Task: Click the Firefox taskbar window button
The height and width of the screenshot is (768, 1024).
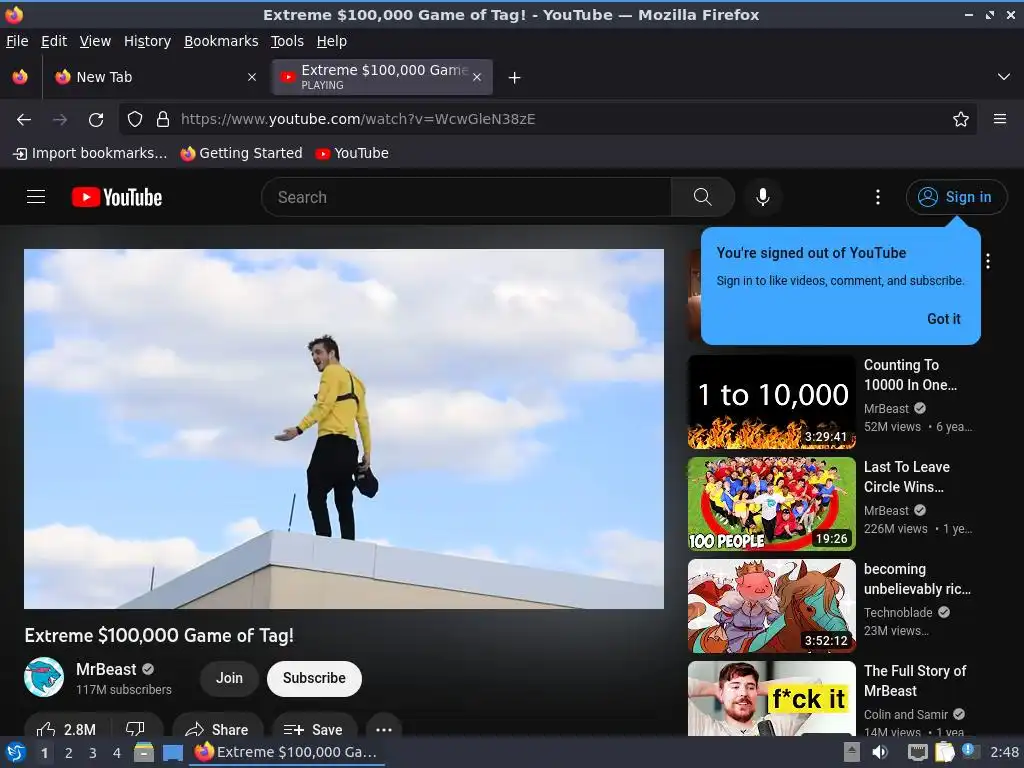Action: (x=287, y=752)
